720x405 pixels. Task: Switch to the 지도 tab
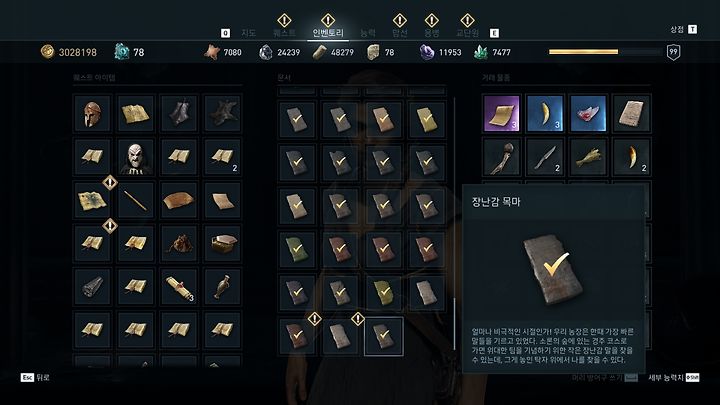(x=248, y=33)
